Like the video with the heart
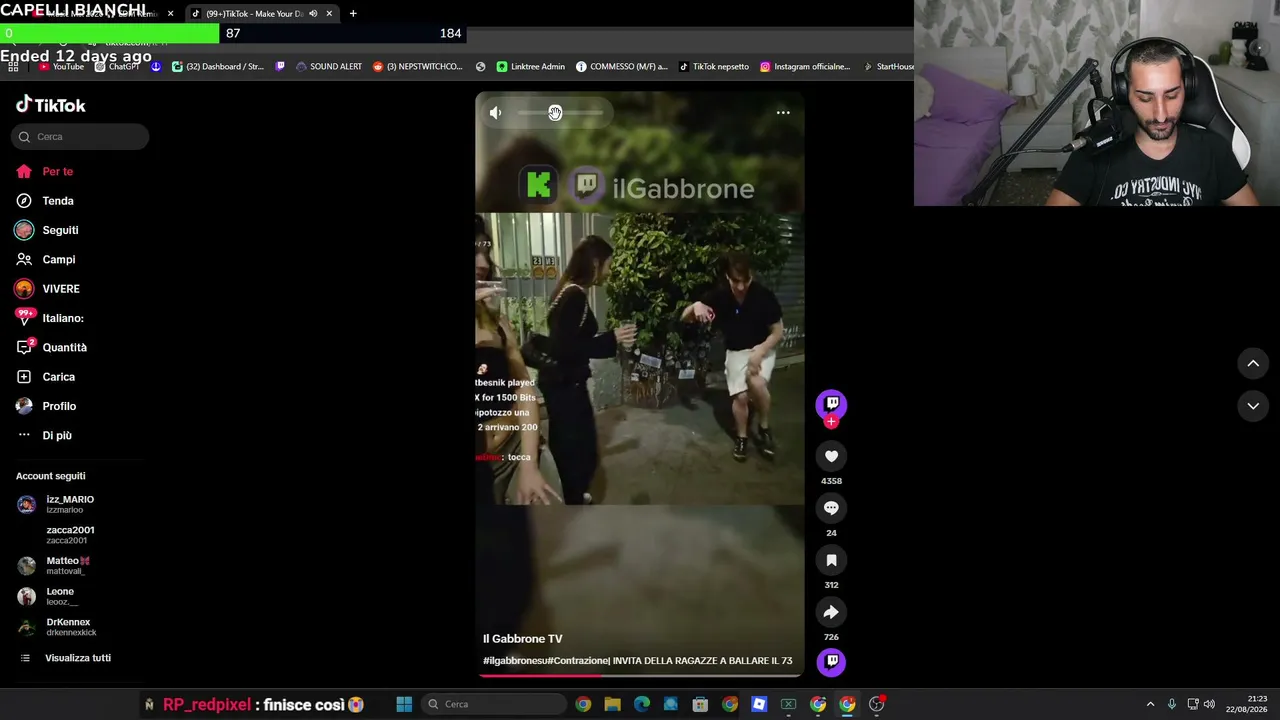The image size is (1280, 720). 831,456
